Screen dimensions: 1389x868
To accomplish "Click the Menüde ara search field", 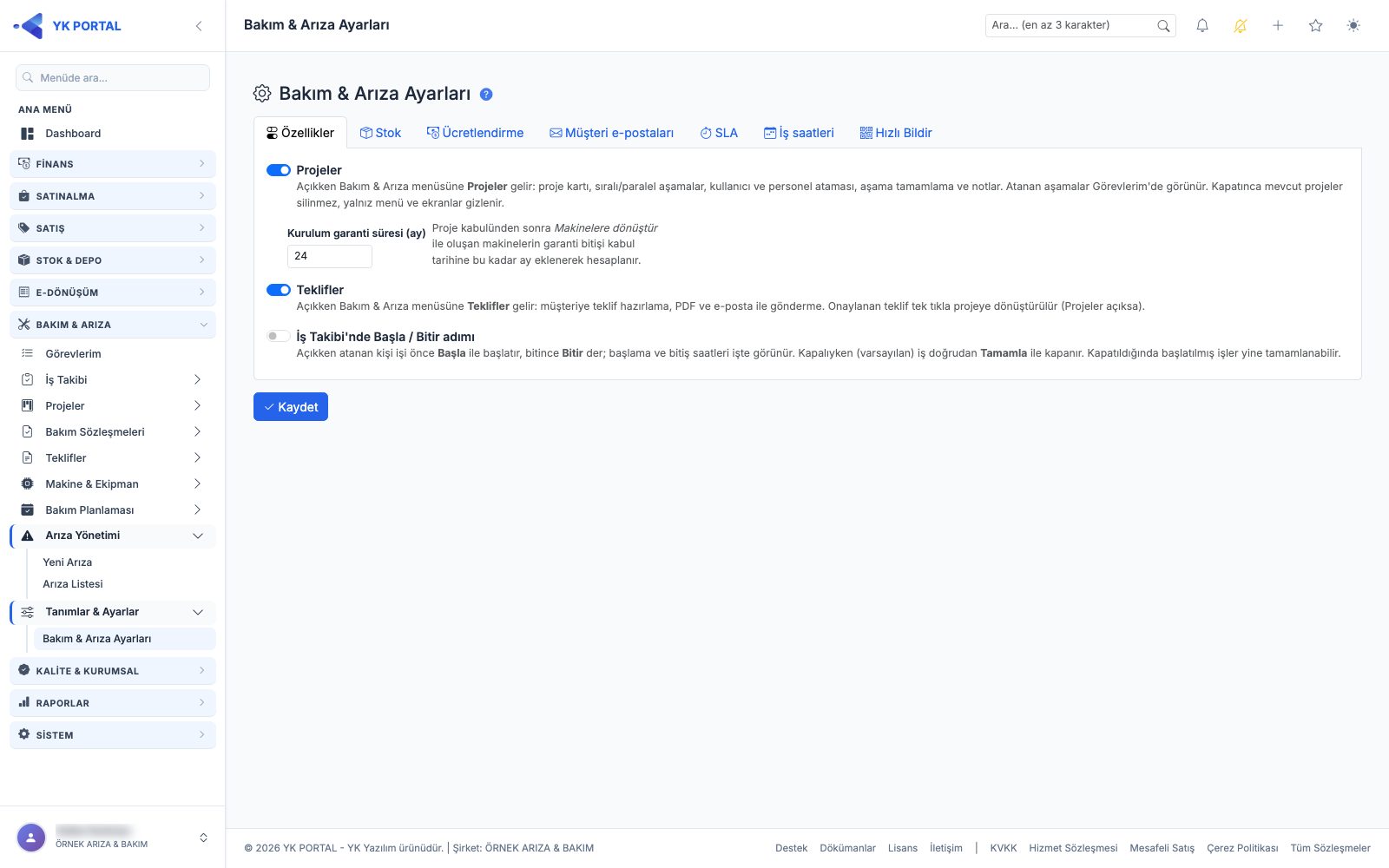I will coord(113,78).
